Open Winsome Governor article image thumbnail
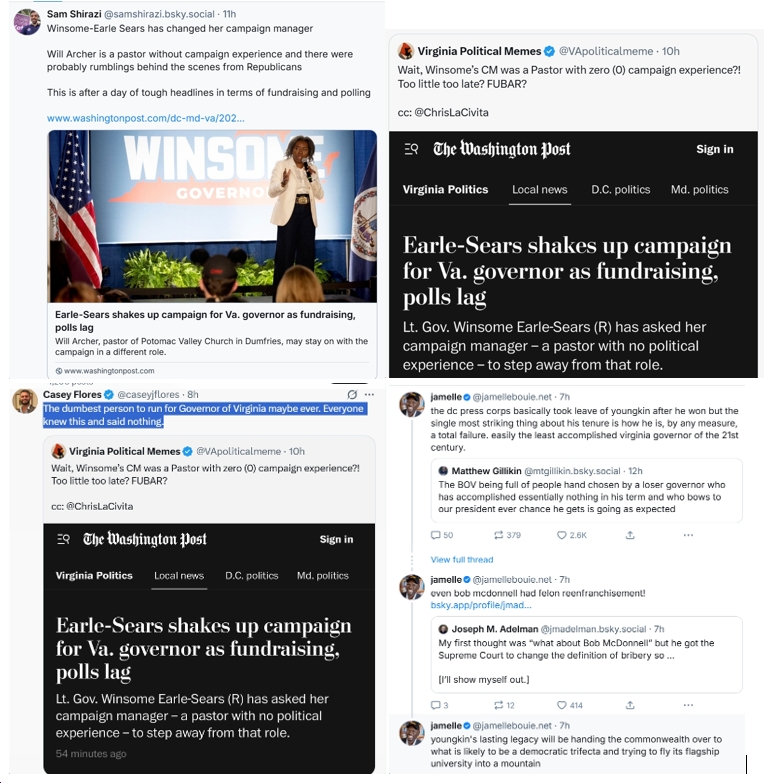The image size is (765, 783). pyautogui.click(x=212, y=216)
